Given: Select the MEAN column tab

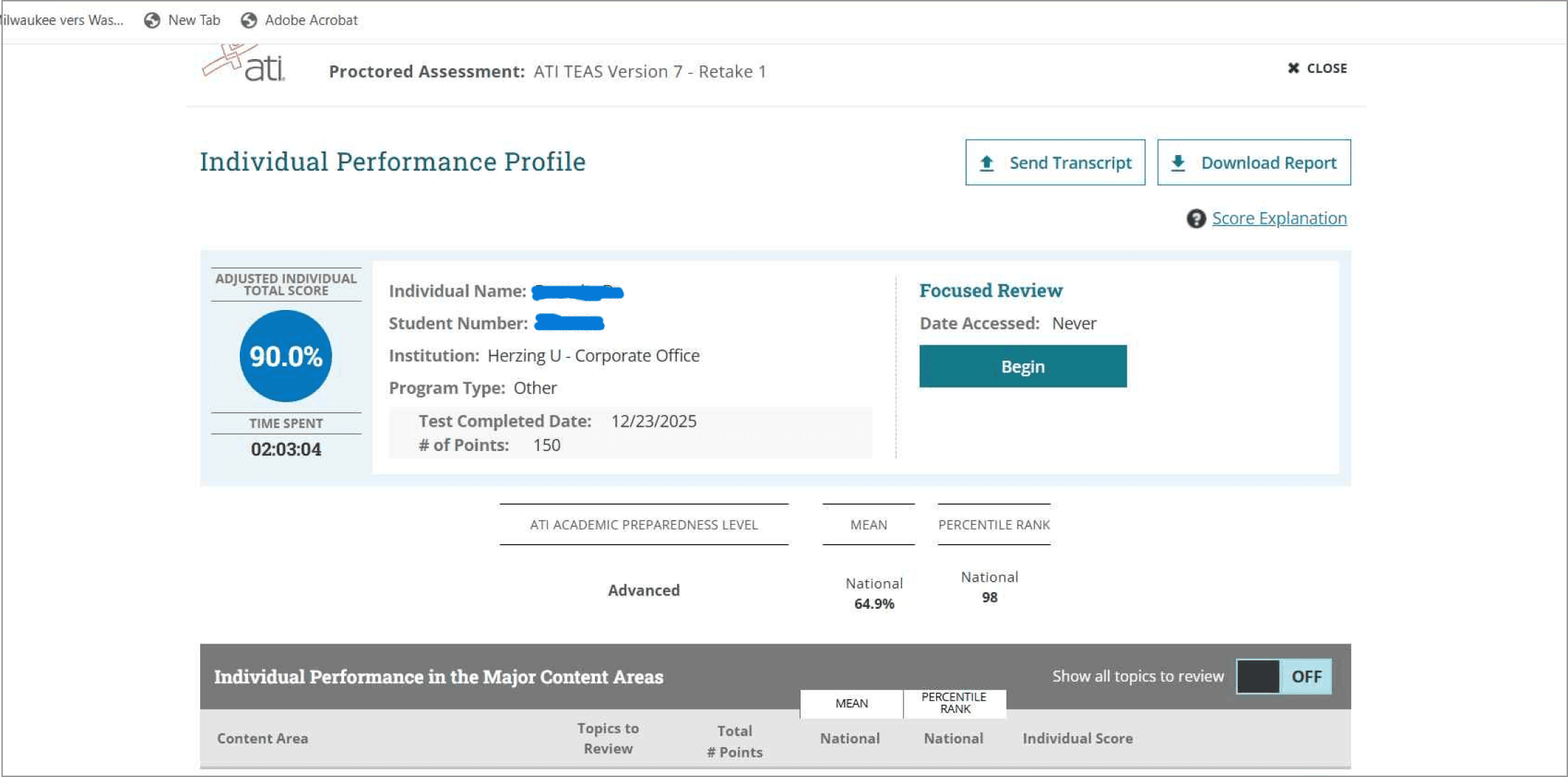Looking at the screenshot, I should [851, 703].
